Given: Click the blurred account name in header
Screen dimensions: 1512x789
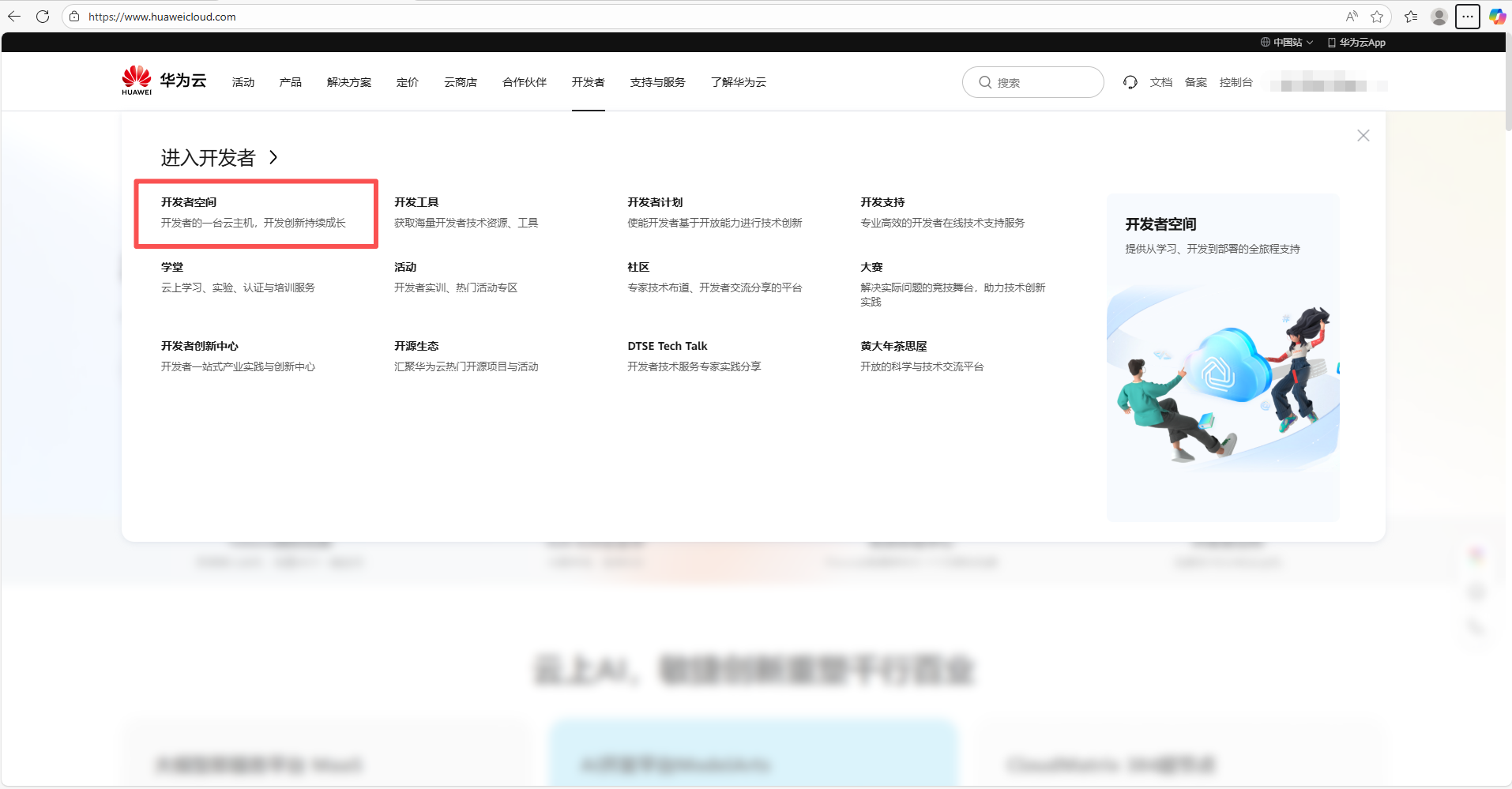Looking at the screenshot, I should click(1329, 82).
